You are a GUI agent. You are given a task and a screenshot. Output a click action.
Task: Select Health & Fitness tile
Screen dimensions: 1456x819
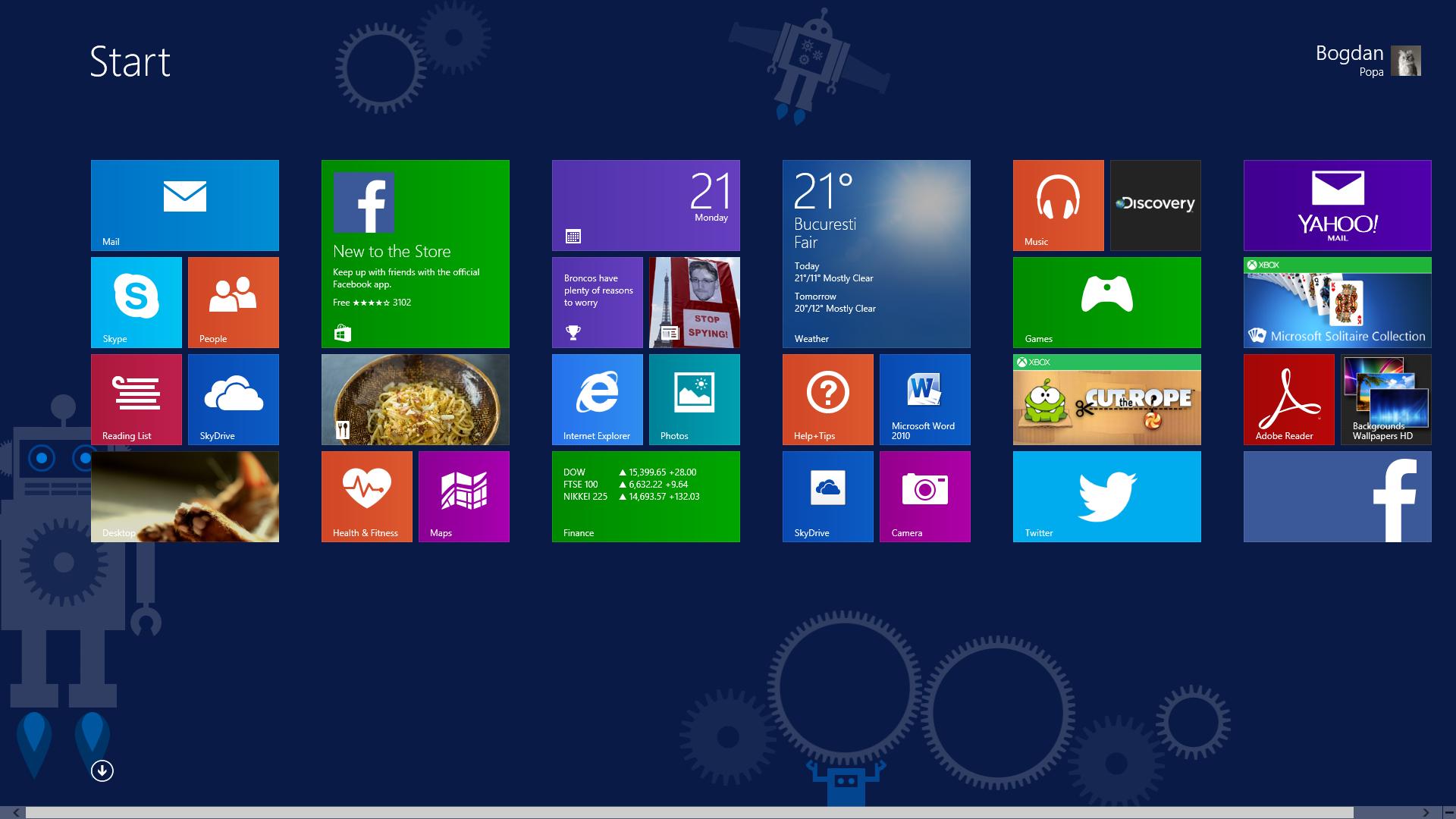[365, 497]
